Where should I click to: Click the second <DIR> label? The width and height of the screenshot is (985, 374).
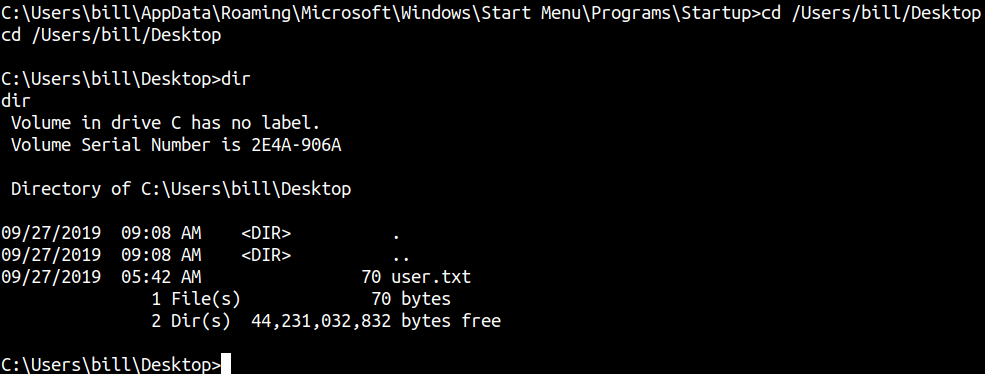click(x=266, y=255)
